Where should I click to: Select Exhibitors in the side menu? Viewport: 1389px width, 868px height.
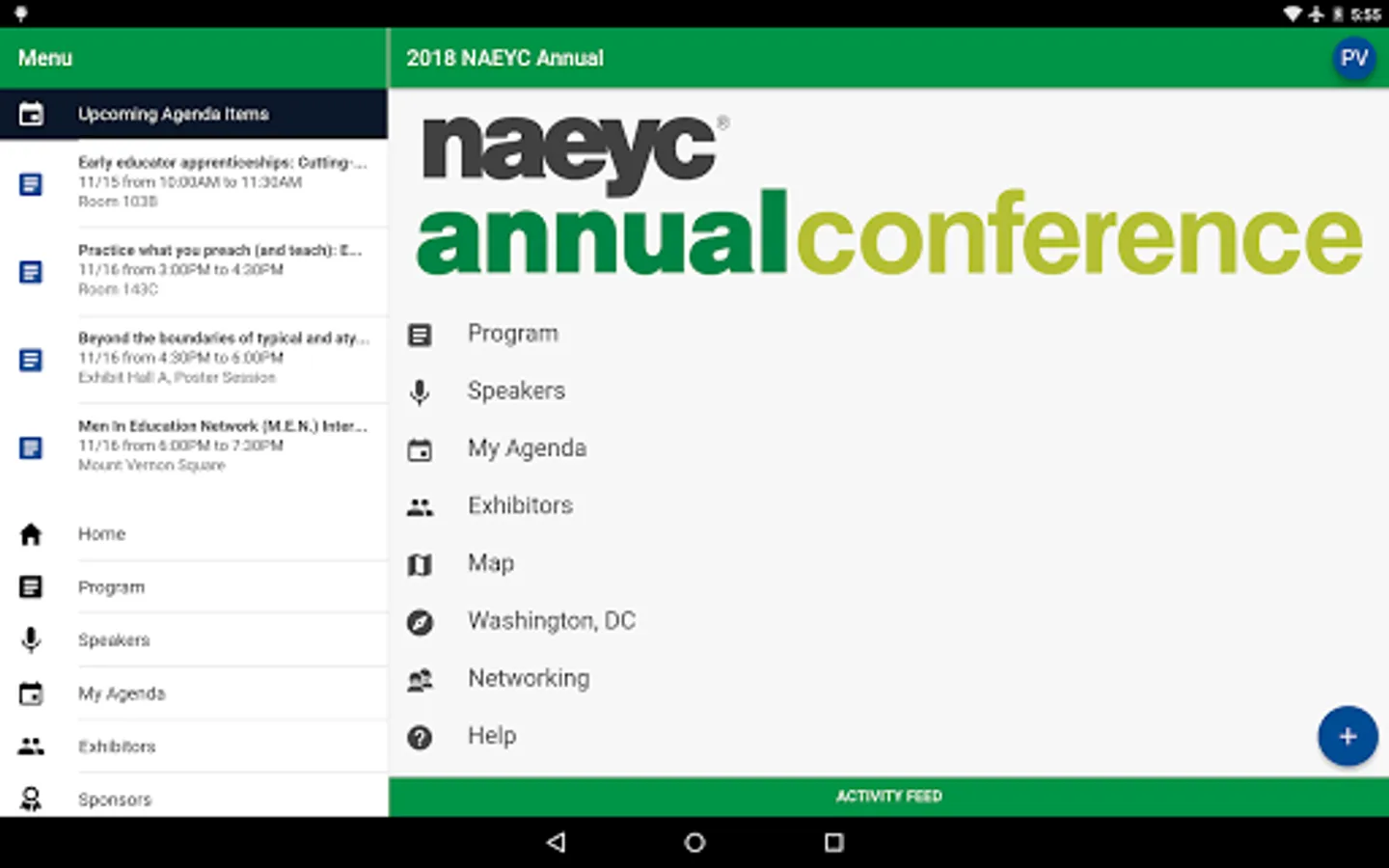click(x=194, y=746)
